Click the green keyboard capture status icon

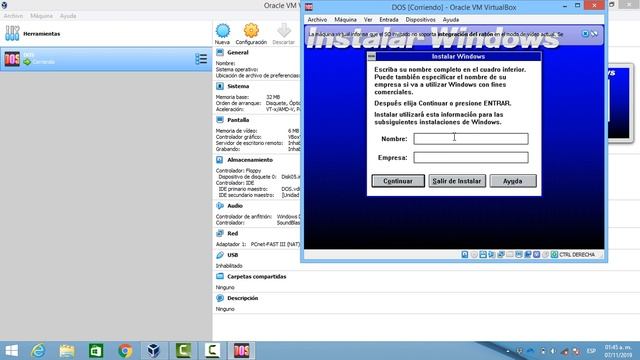pos(554,254)
